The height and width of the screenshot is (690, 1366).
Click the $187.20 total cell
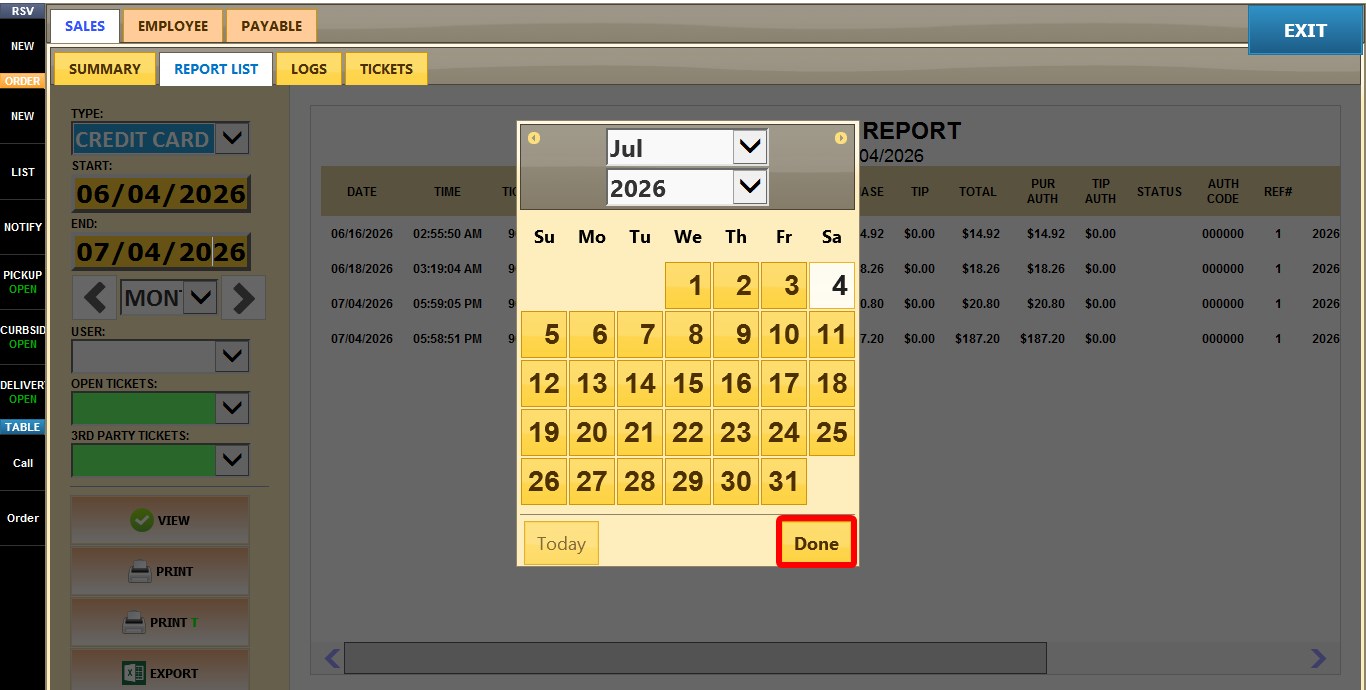977,339
